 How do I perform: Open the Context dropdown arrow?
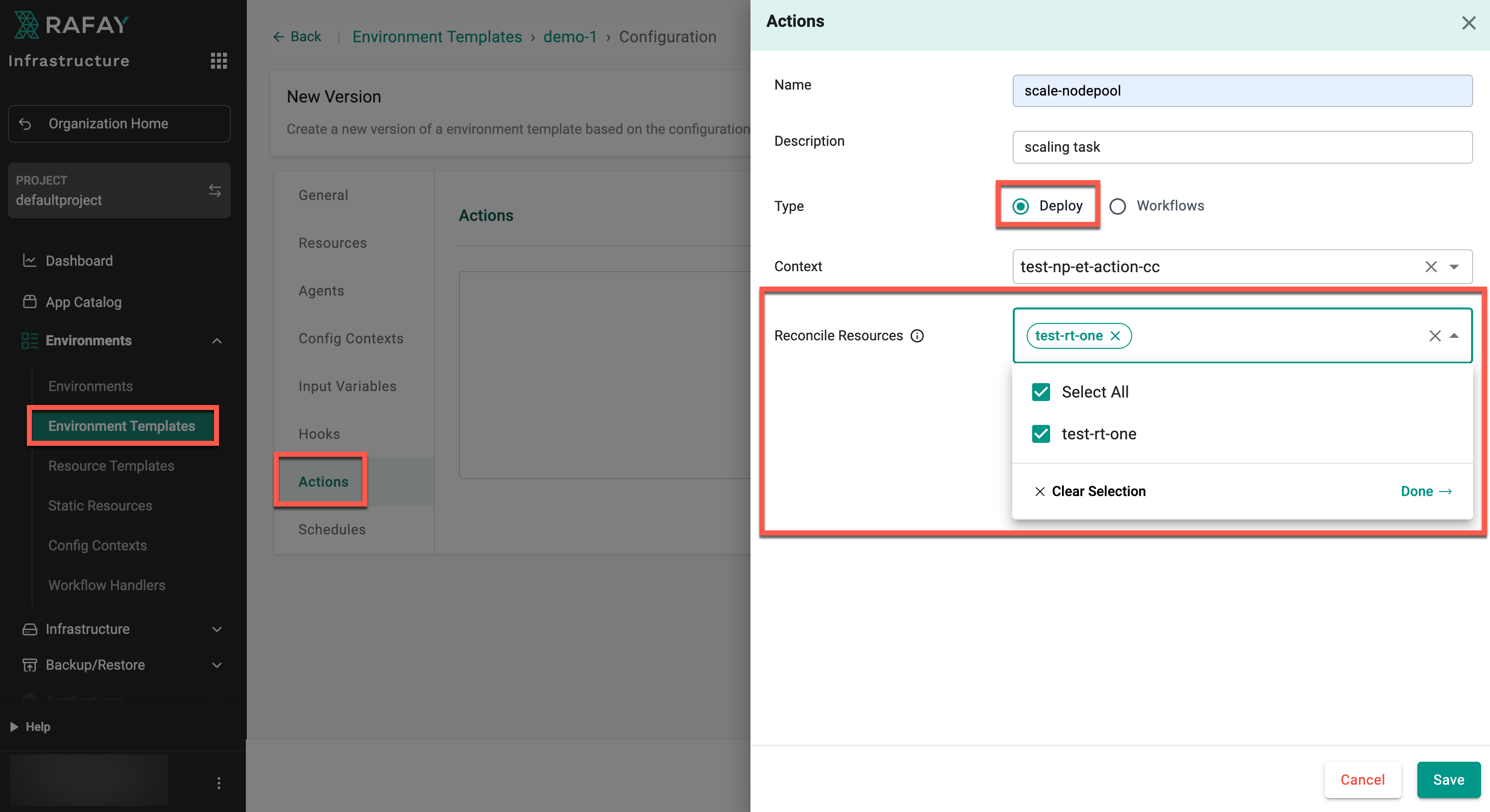(x=1454, y=267)
